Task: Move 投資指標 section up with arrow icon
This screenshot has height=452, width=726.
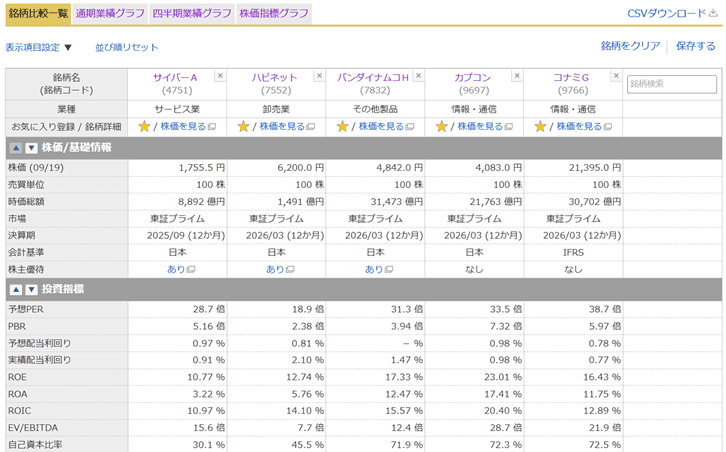Action: tap(16, 289)
